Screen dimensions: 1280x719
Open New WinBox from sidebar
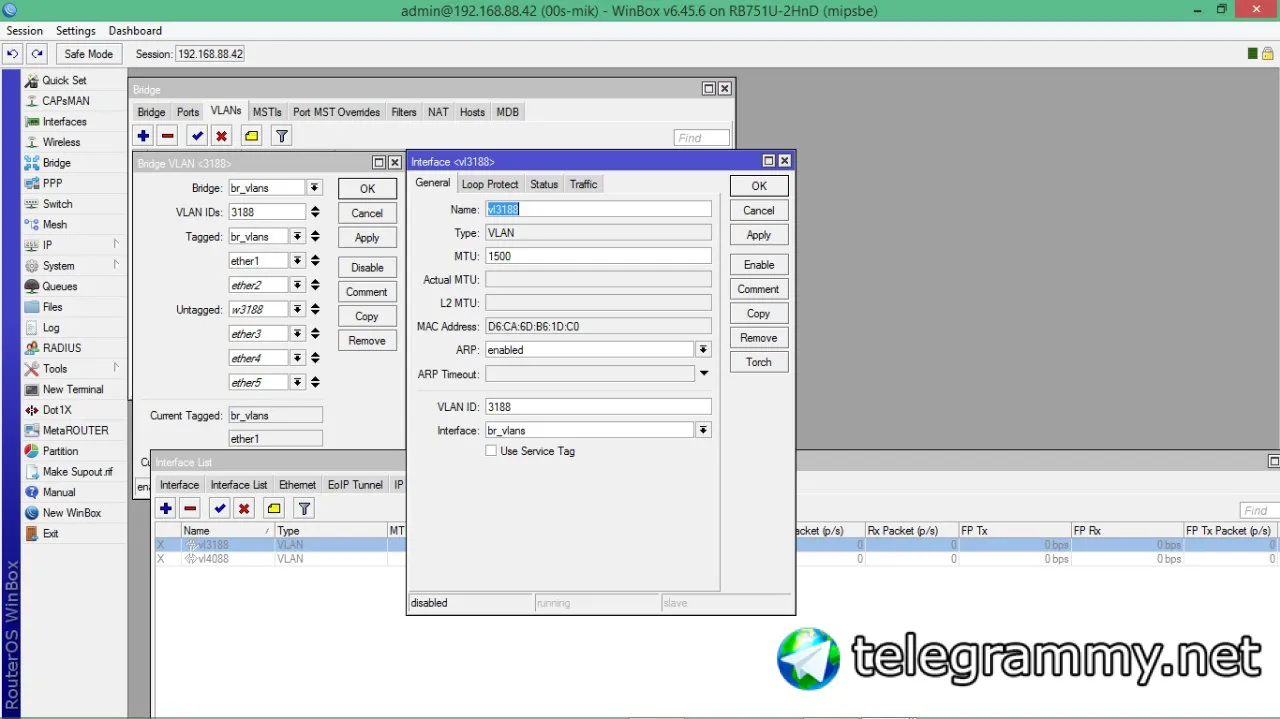point(71,513)
